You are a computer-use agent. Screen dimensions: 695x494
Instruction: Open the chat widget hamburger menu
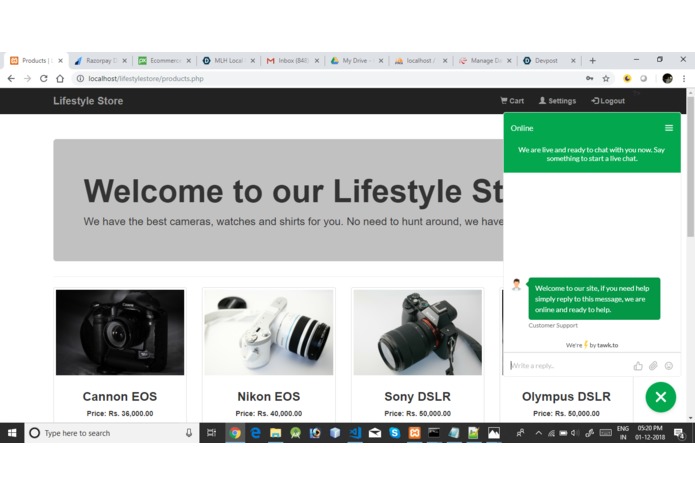(x=669, y=128)
